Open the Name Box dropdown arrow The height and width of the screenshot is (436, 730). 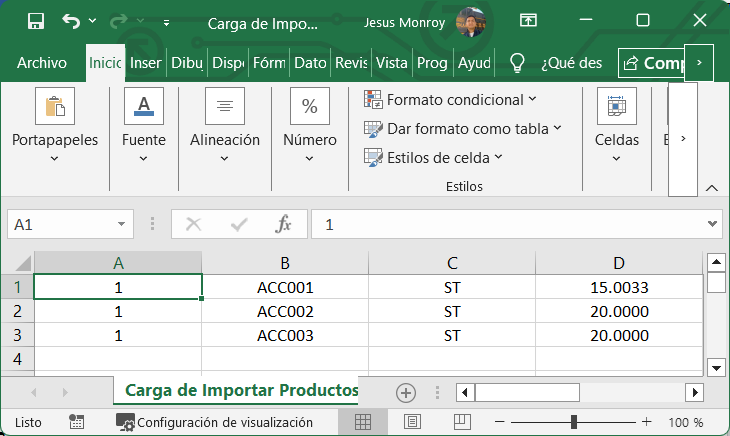point(122,225)
